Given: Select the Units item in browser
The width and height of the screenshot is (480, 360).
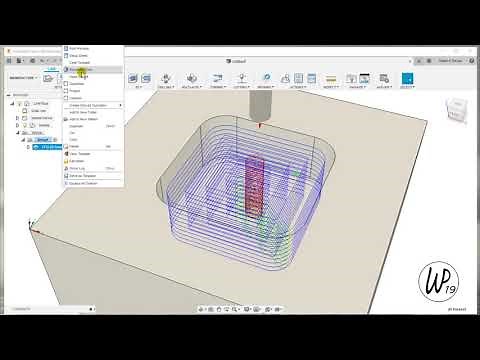Looking at the screenshot, I should pos(39,111).
